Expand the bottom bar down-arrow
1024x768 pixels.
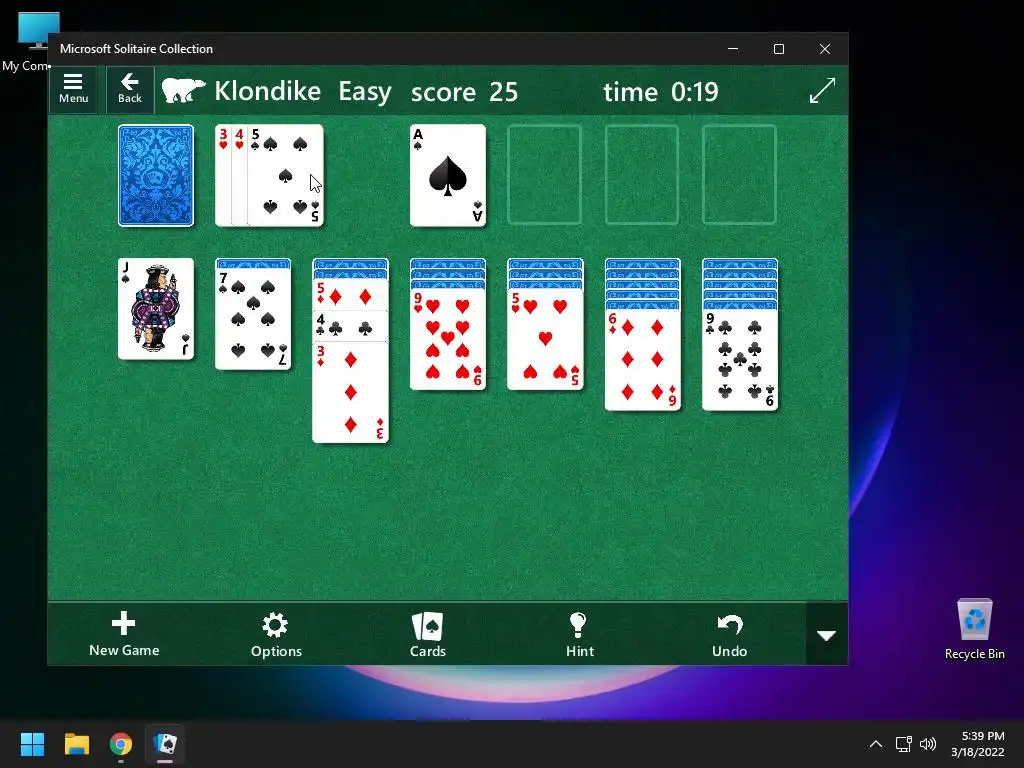click(827, 635)
